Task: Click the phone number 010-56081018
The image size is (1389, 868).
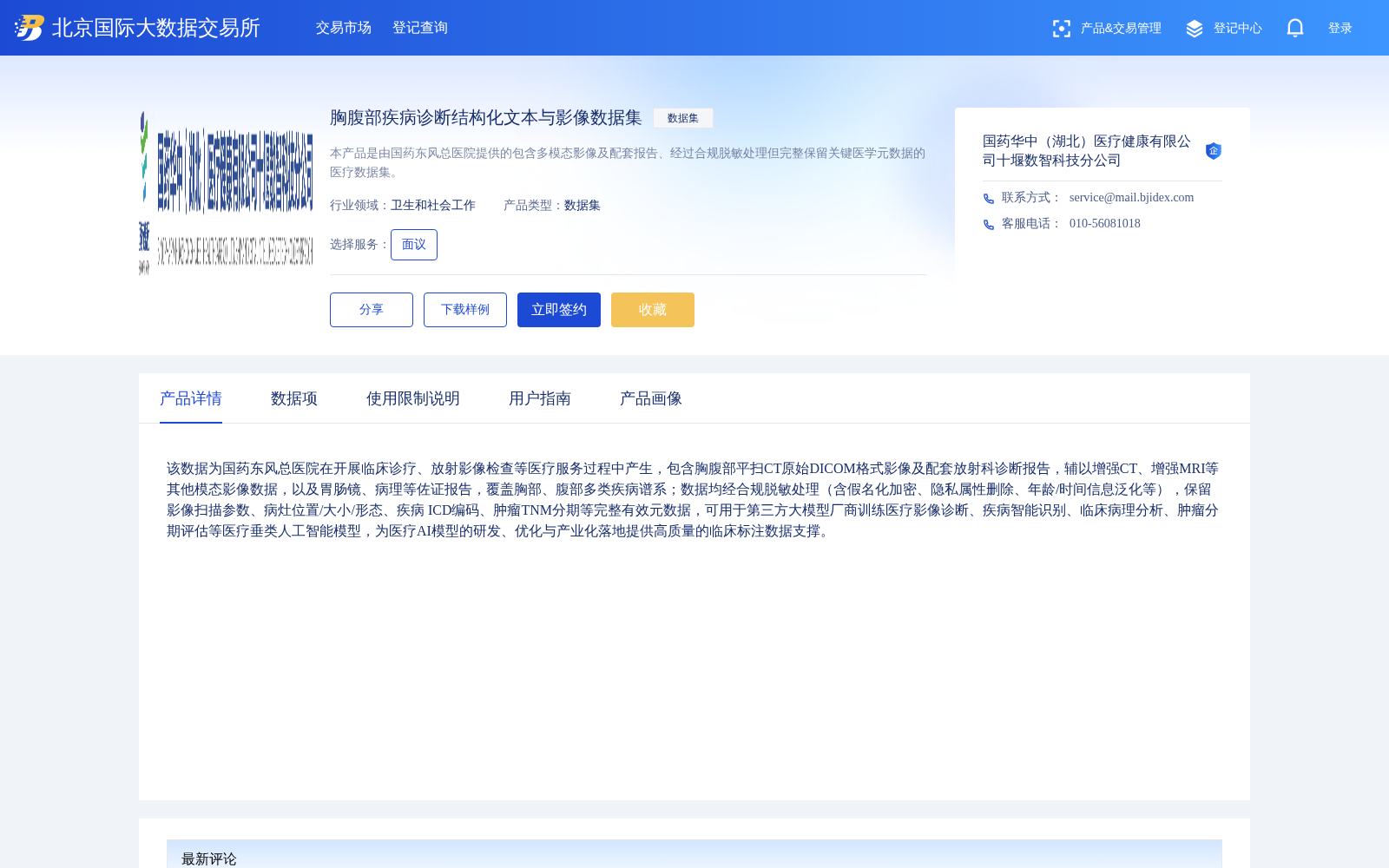Action: (1105, 224)
